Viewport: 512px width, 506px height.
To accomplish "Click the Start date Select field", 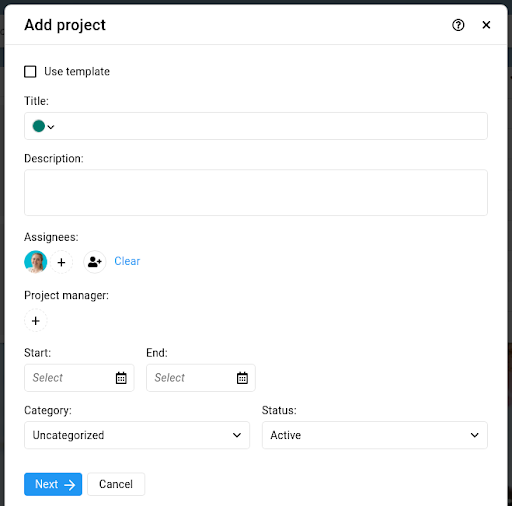I will (79, 378).
